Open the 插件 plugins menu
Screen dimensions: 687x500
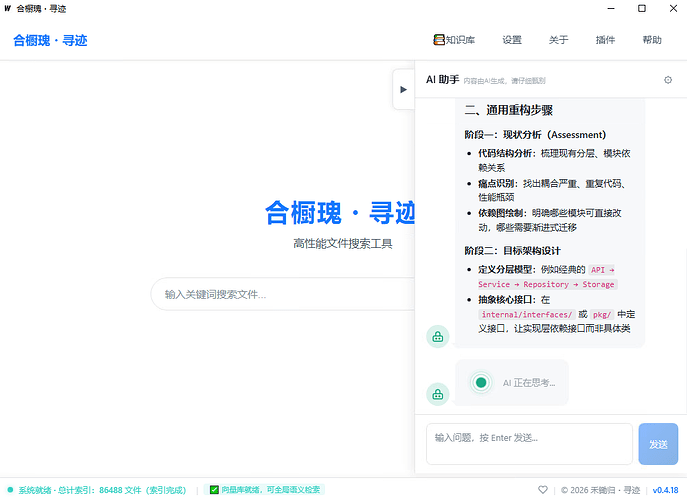click(x=605, y=40)
